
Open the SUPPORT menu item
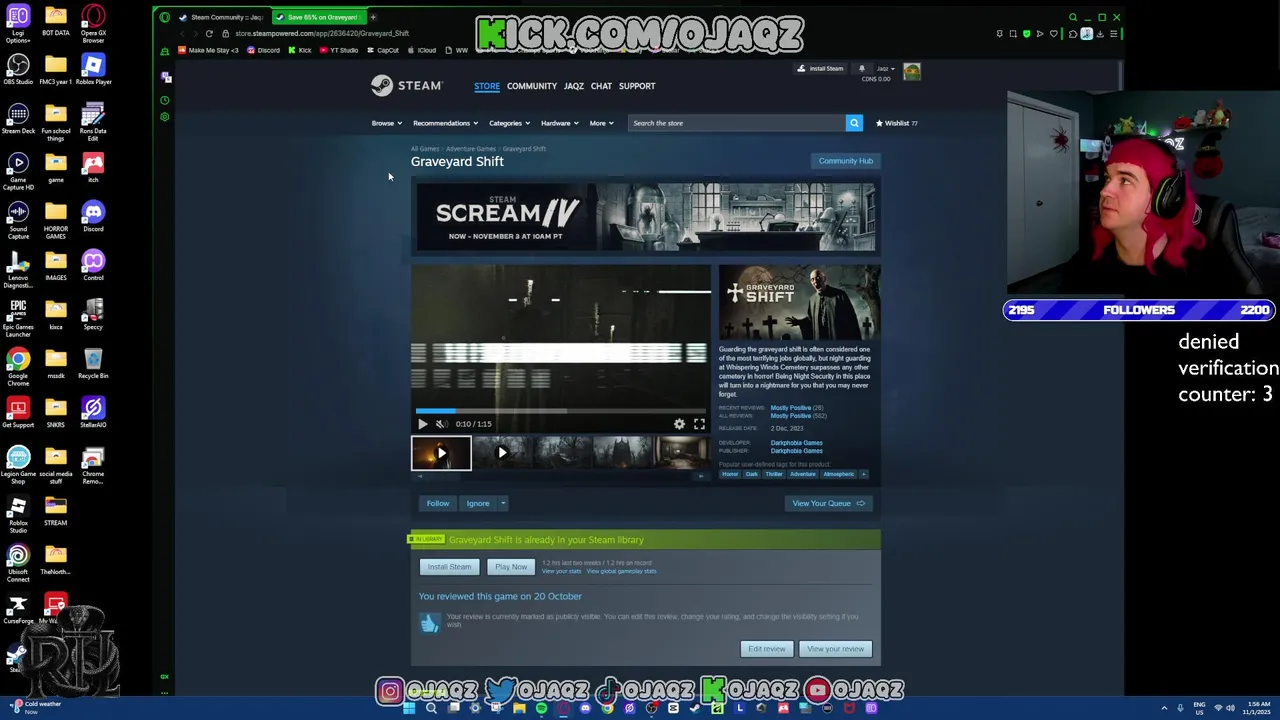pyautogui.click(x=637, y=86)
